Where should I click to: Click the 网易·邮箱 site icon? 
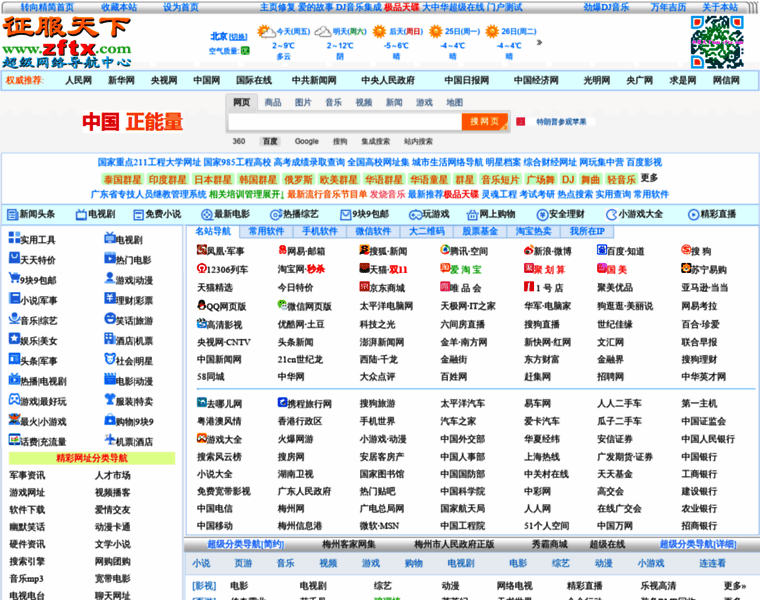pyautogui.click(x=283, y=250)
